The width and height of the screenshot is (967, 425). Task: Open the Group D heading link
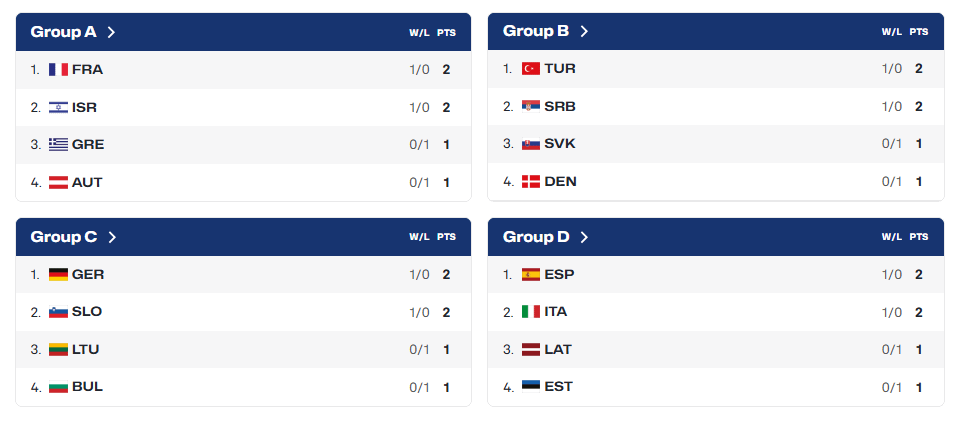pyautogui.click(x=536, y=237)
